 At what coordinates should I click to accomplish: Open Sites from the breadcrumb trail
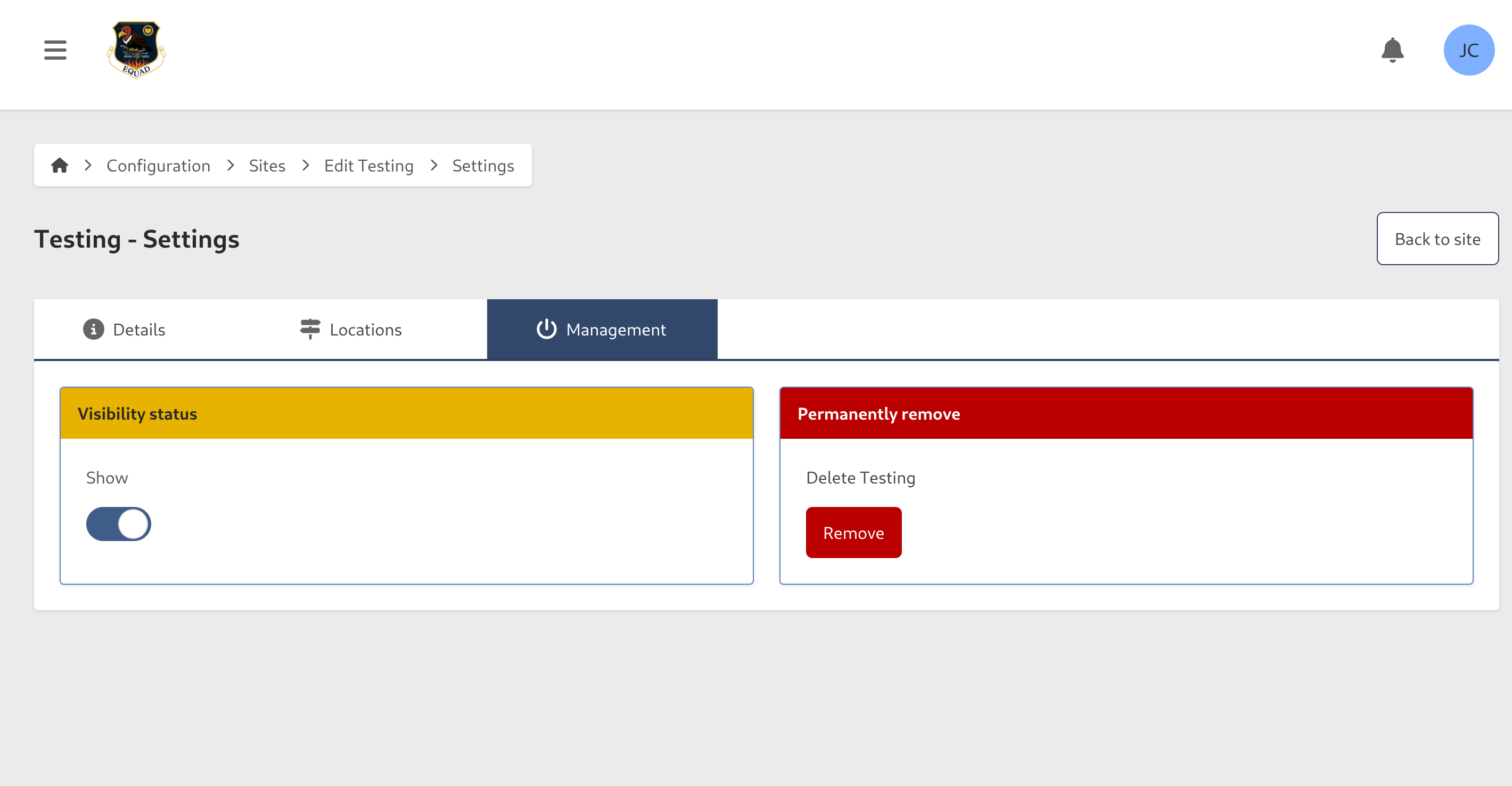(267, 165)
